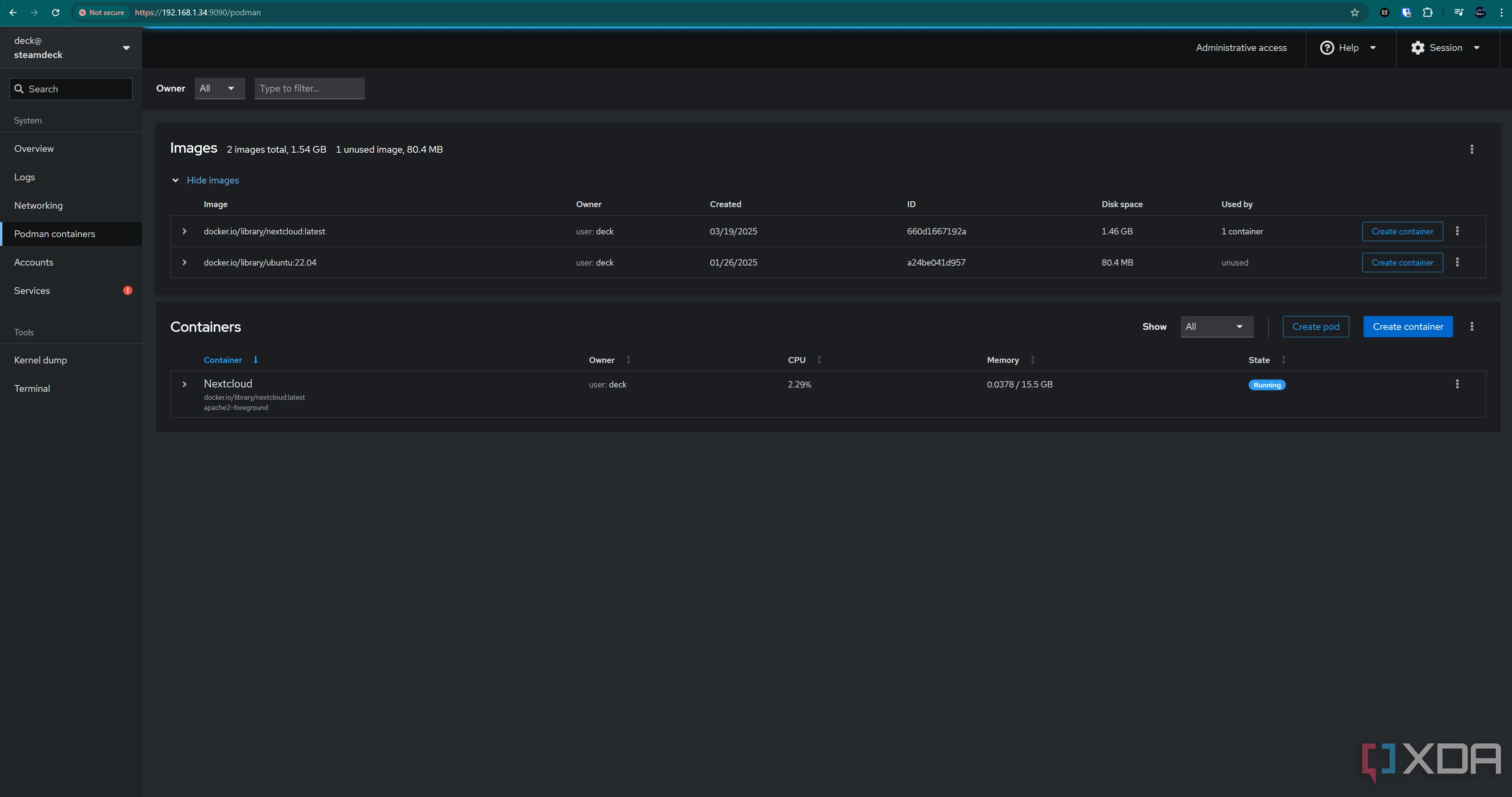
Task: Sort containers by State column
Action: (1283, 360)
